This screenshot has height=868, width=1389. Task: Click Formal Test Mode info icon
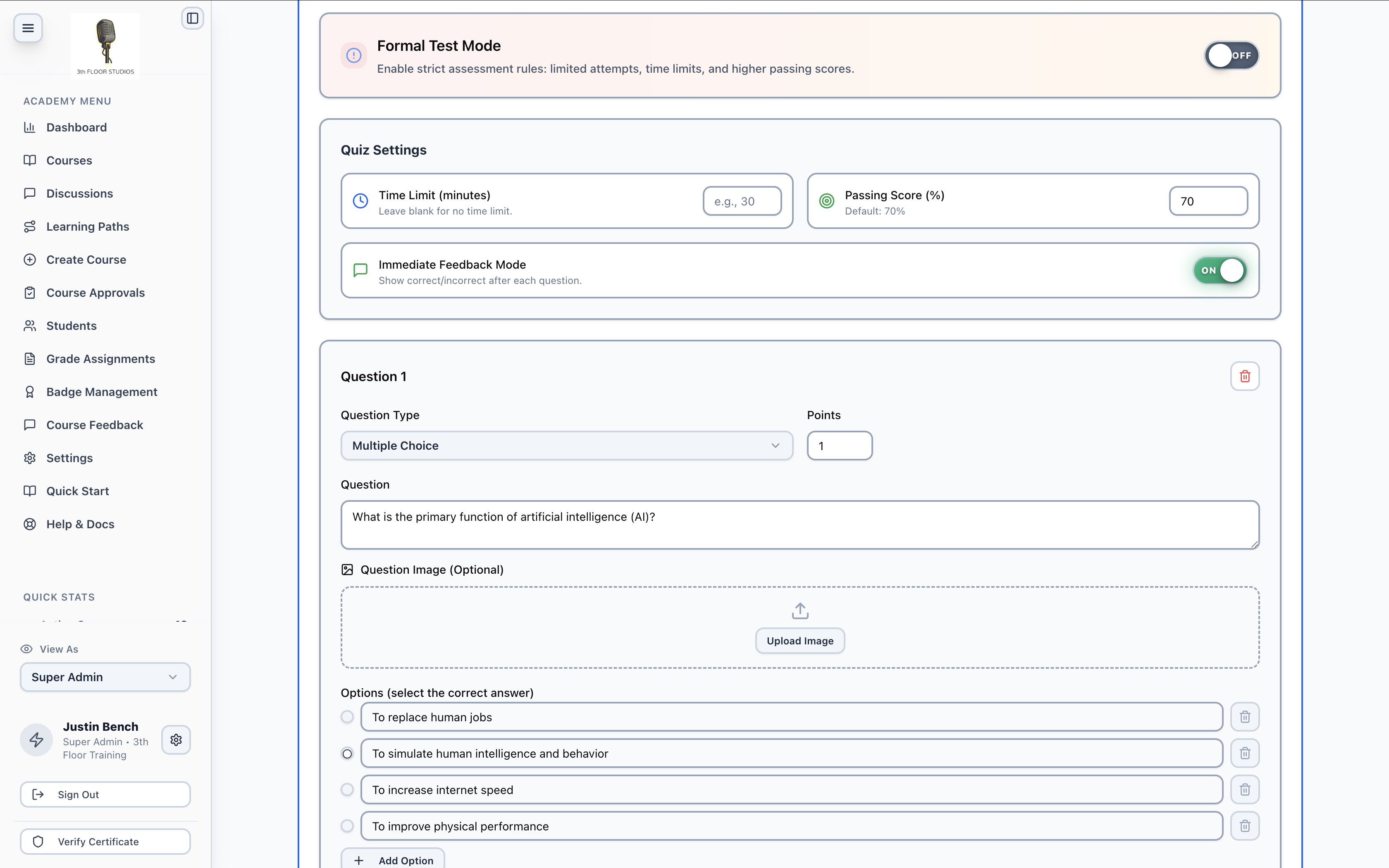353,56
